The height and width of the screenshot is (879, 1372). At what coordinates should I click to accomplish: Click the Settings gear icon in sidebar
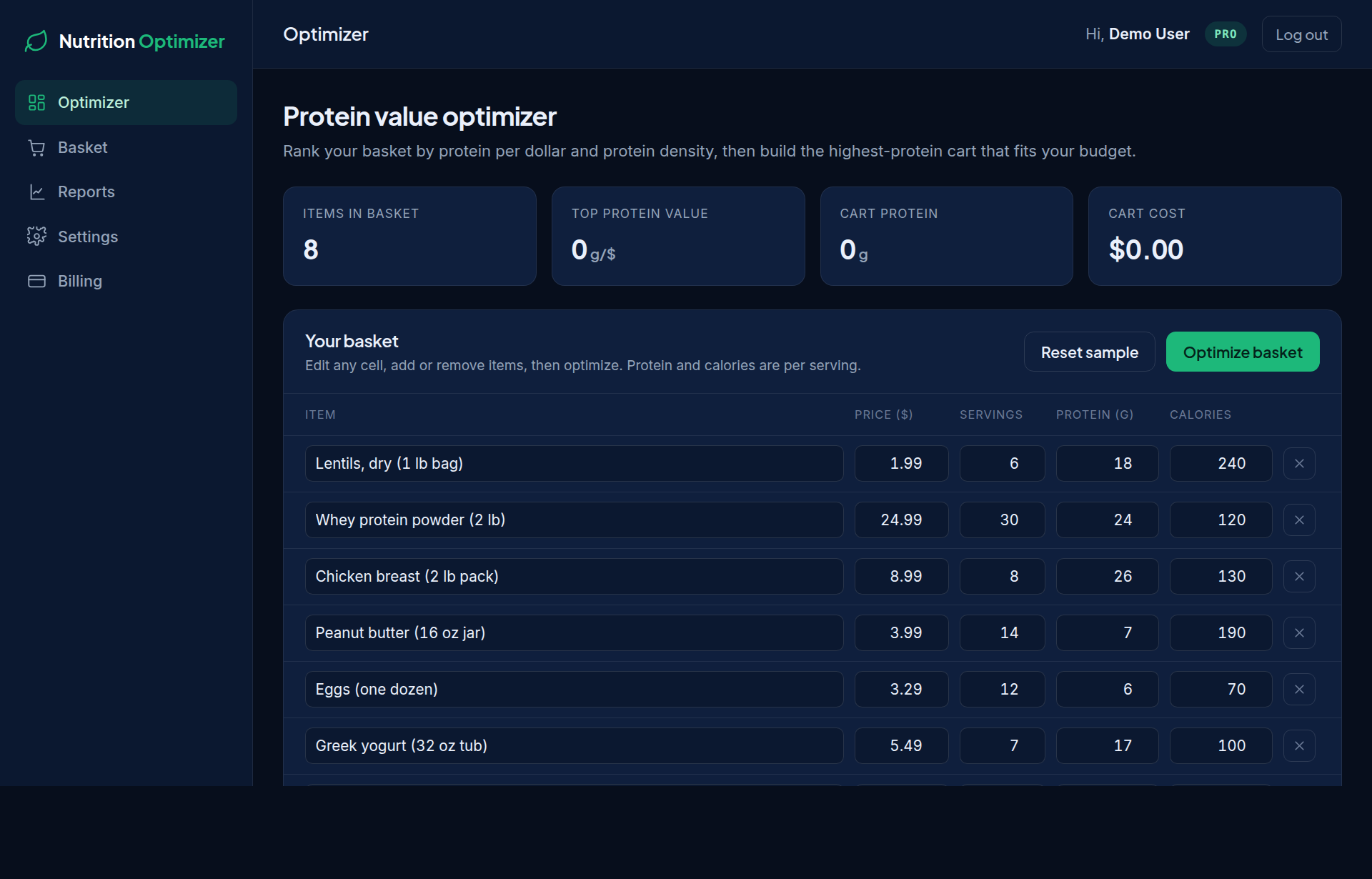(36, 237)
